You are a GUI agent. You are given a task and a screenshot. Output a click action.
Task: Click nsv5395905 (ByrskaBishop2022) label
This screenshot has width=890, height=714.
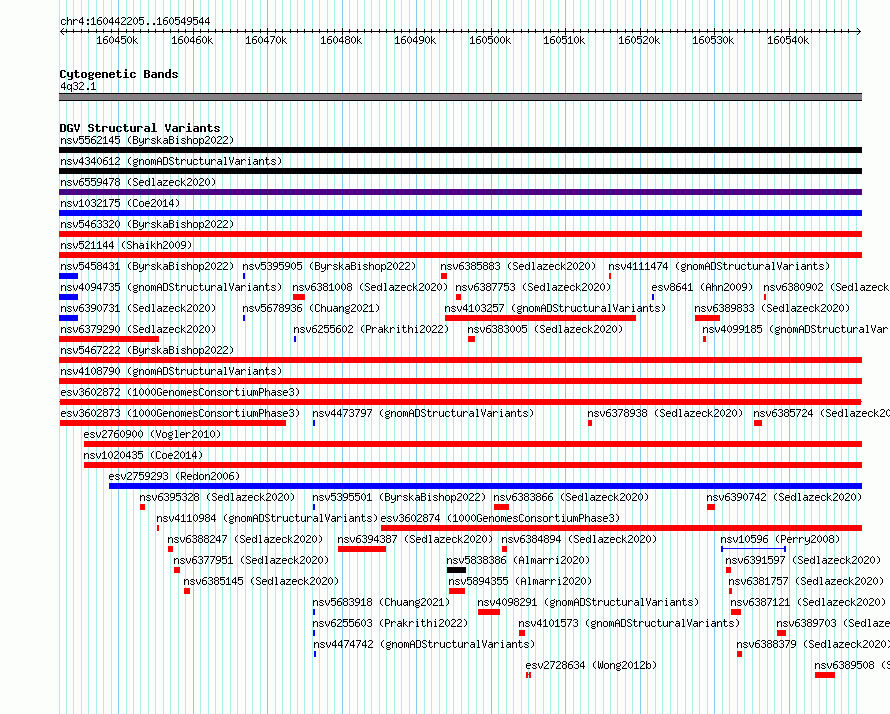(329, 266)
